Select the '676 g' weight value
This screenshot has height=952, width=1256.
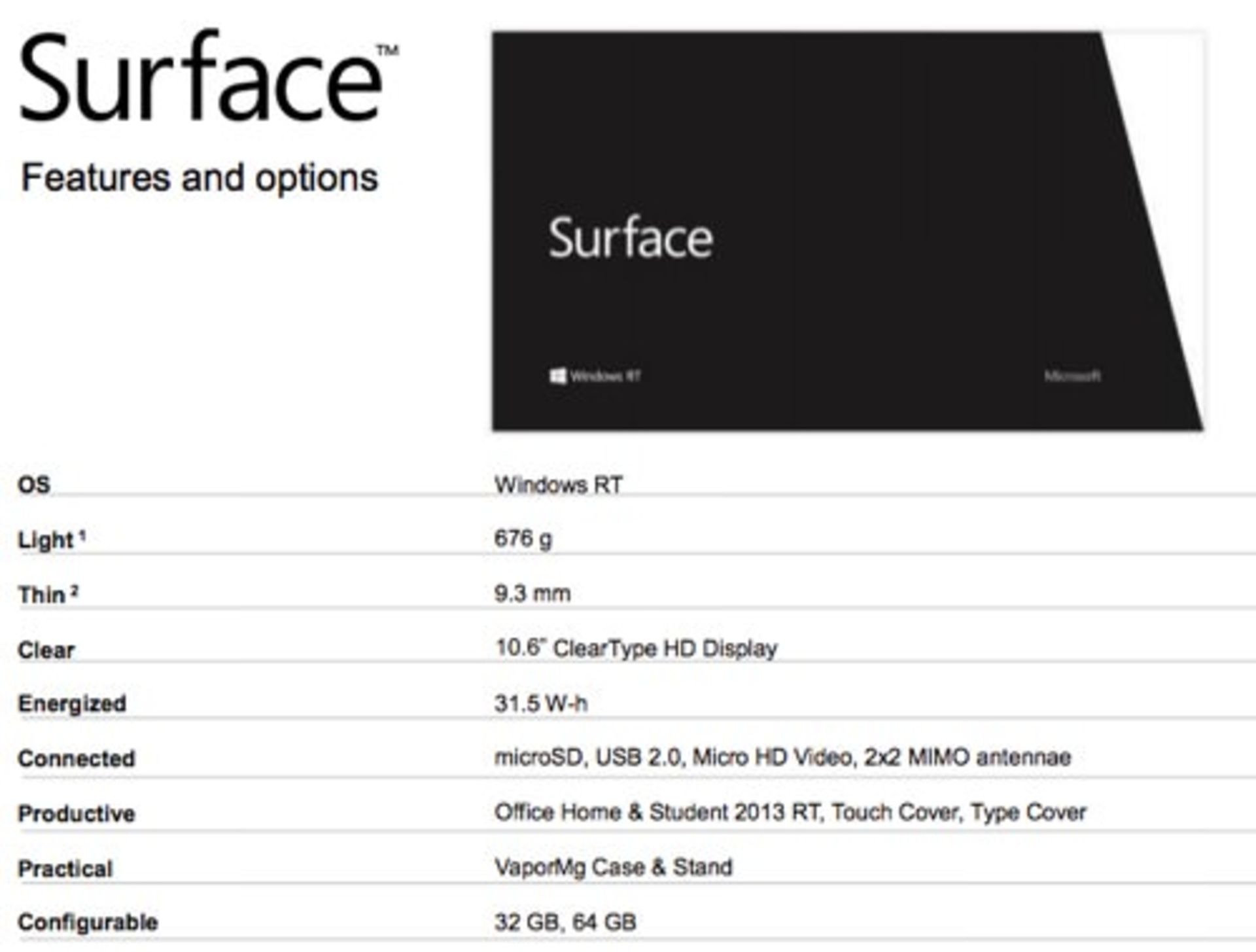tap(523, 539)
